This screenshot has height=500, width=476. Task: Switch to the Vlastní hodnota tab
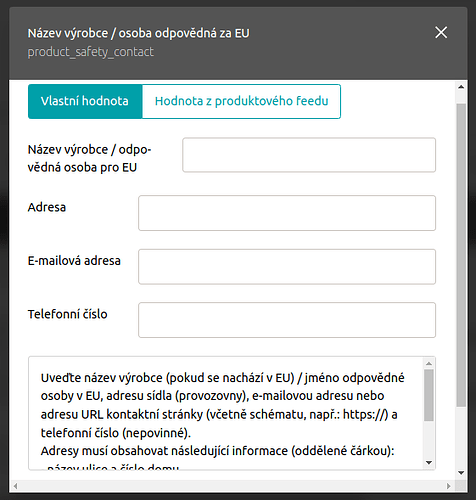pyautogui.click(x=85, y=101)
